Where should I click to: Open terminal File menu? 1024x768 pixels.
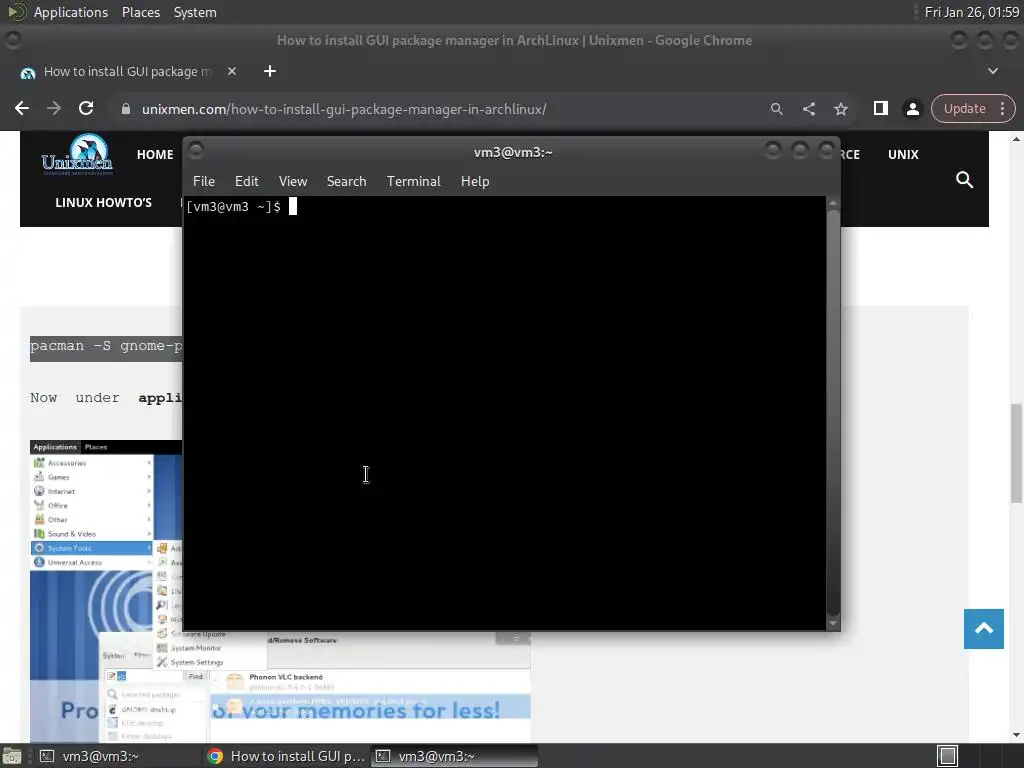204,181
